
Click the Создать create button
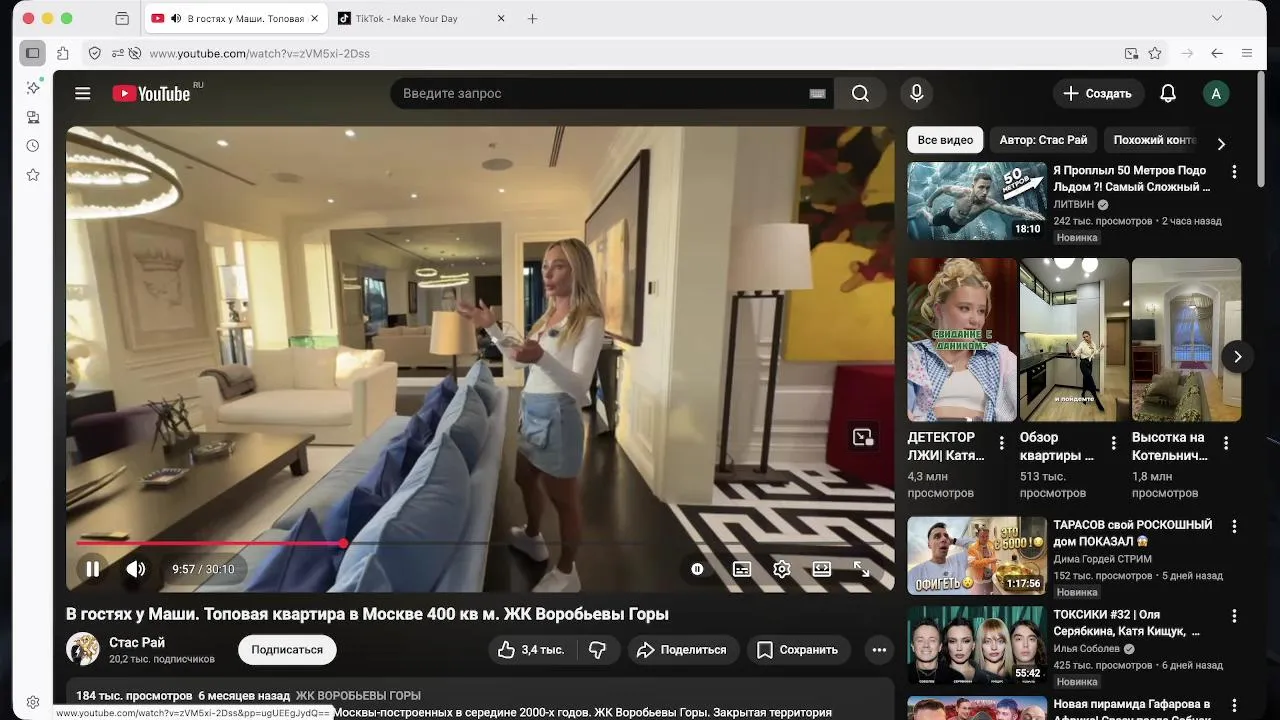point(1098,93)
